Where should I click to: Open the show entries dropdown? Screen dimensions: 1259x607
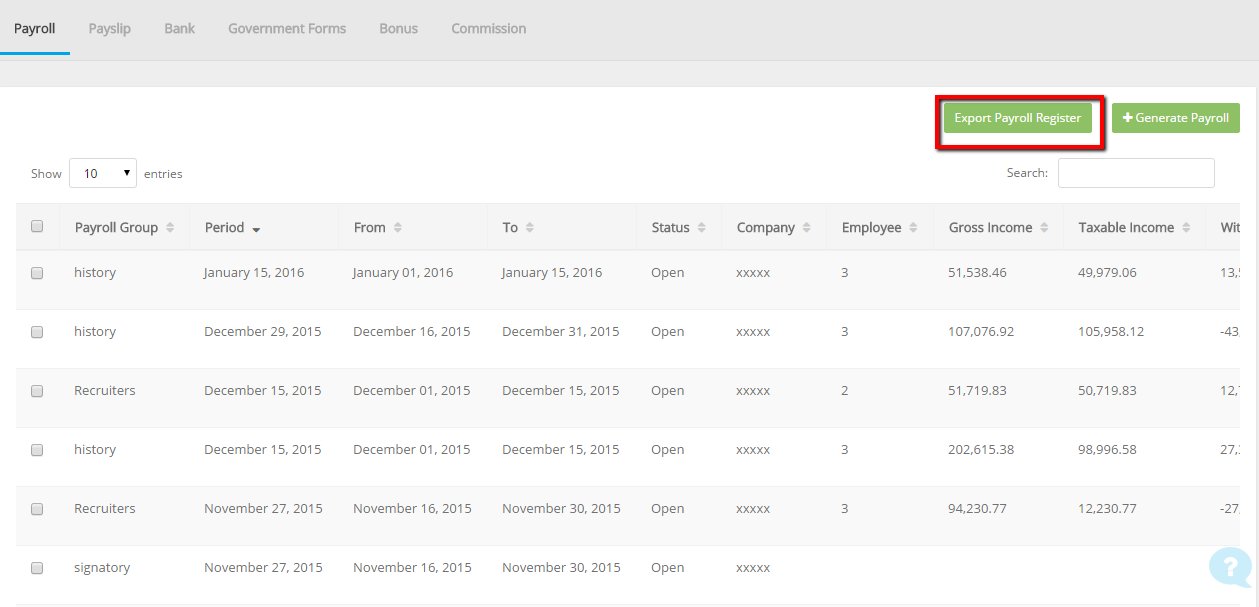click(x=103, y=173)
